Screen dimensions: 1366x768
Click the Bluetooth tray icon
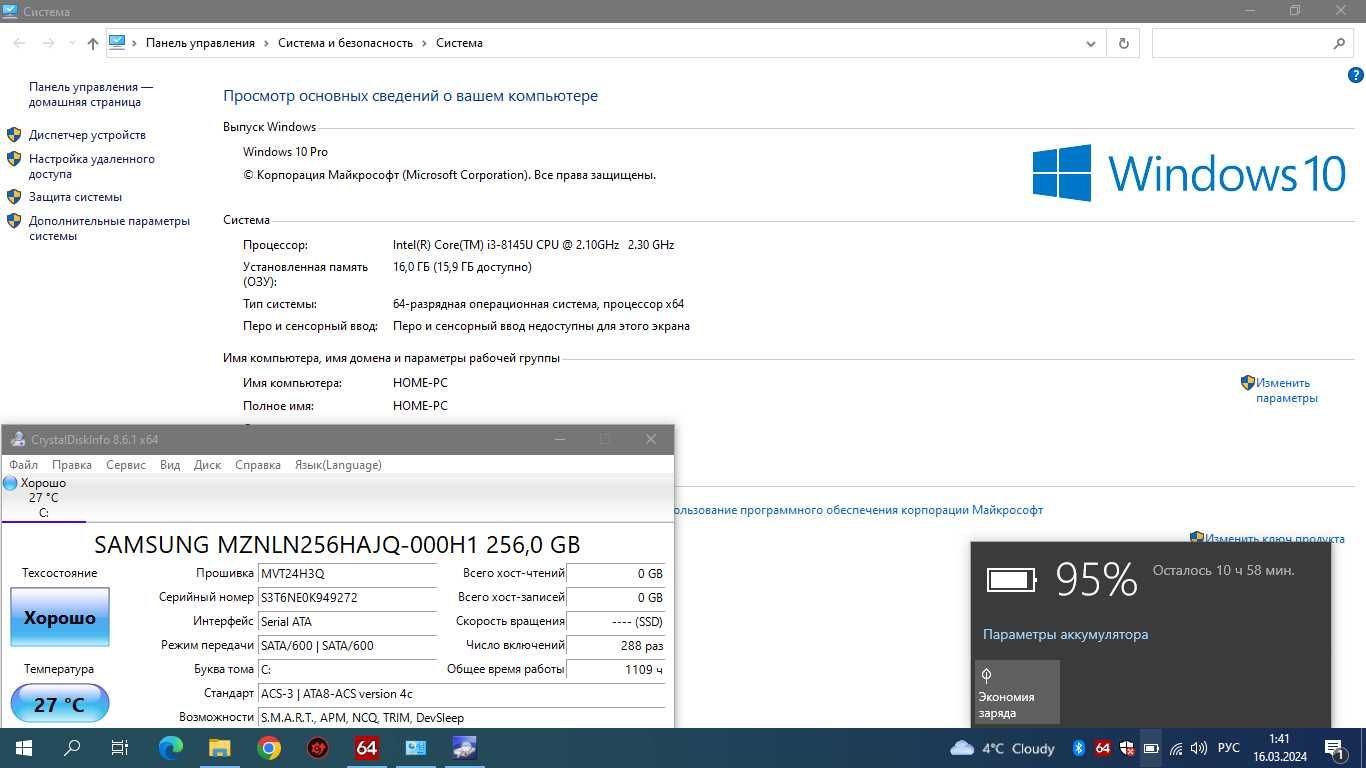point(1079,748)
